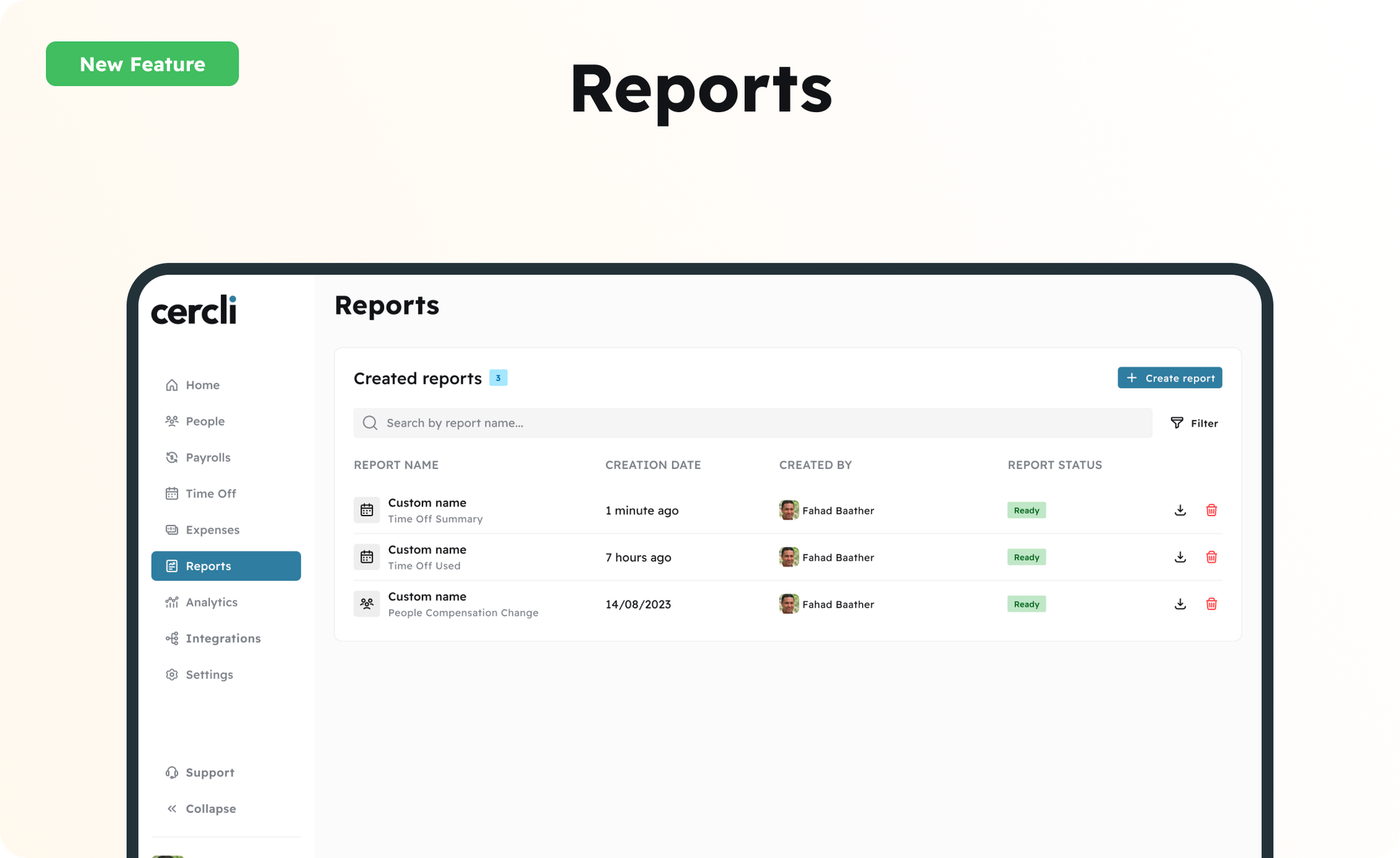
Task: Click the Integrations icon in sidebar
Action: click(172, 639)
